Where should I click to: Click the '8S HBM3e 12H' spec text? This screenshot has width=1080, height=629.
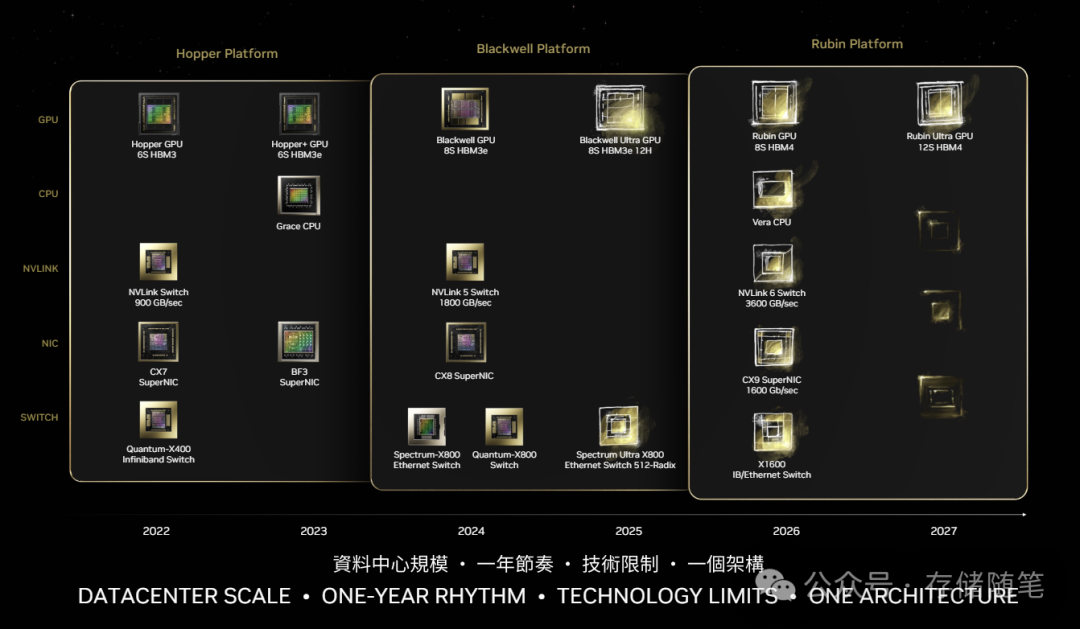point(620,151)
